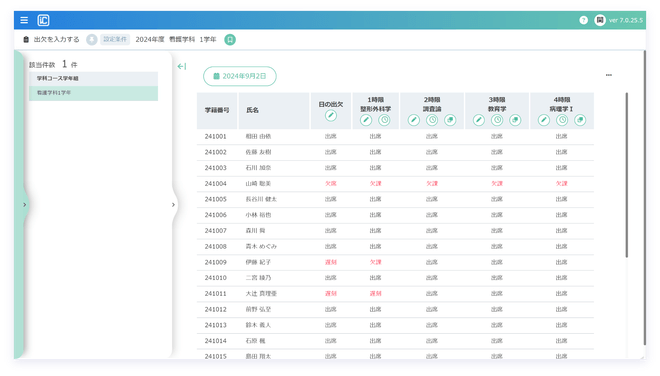The width and height of the screenshot is (660, 376).
Task: Click student number 241010
Action: (216, 278)
